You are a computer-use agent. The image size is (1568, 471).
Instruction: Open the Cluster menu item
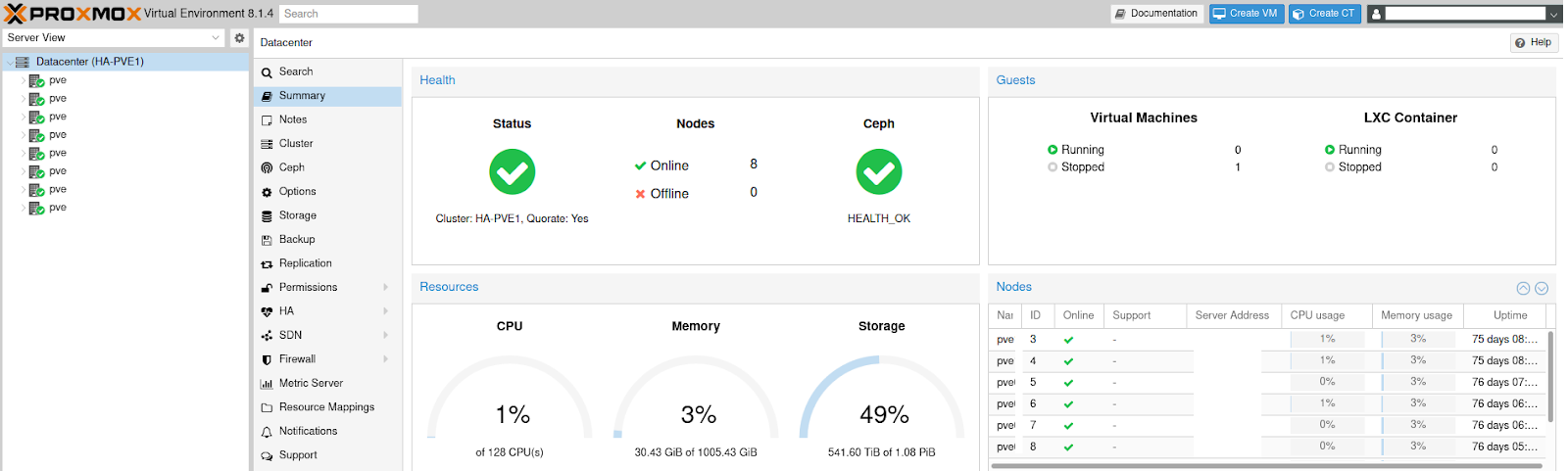pyautogui.click(x=296, y=144)
